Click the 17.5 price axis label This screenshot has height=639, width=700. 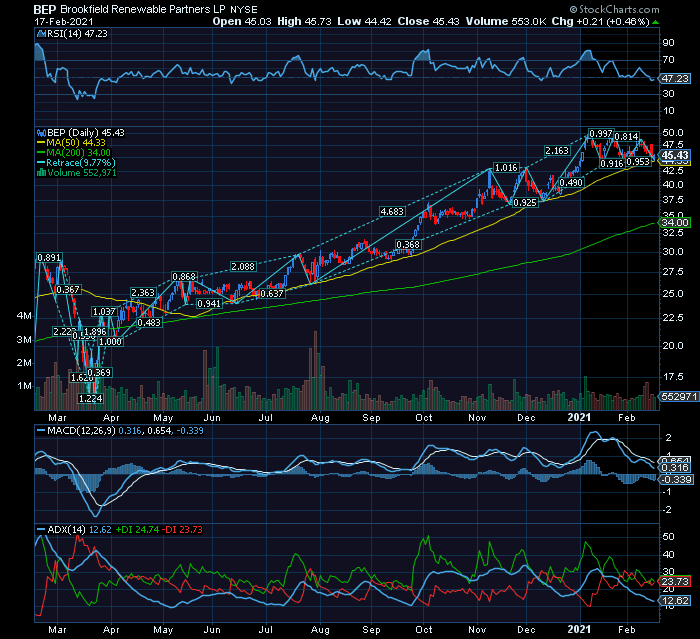[x=673, y=377]
